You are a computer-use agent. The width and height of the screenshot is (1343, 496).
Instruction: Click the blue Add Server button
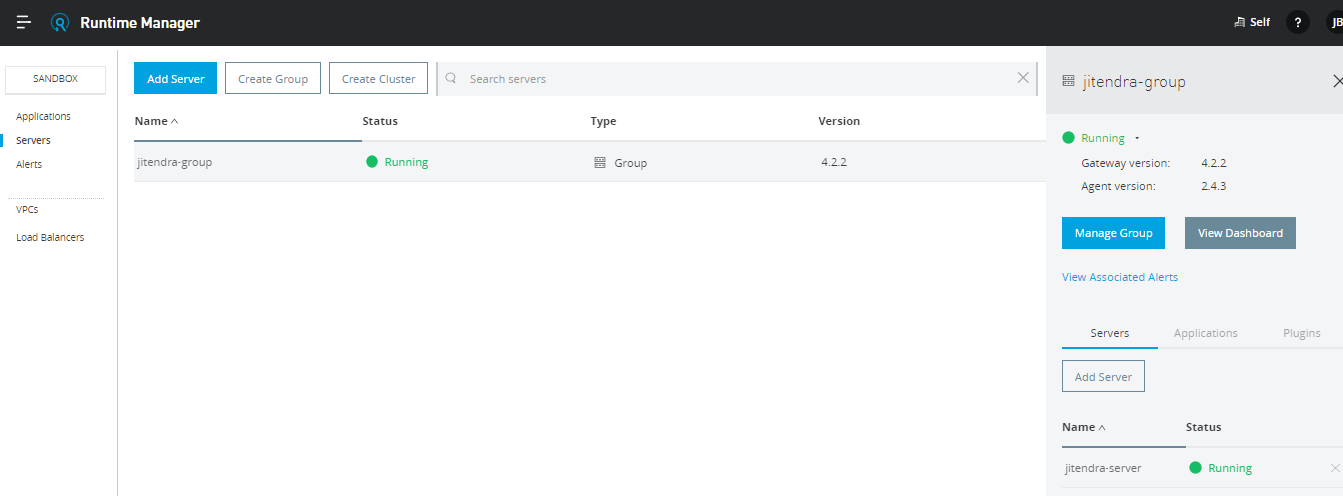pos(175,78)
